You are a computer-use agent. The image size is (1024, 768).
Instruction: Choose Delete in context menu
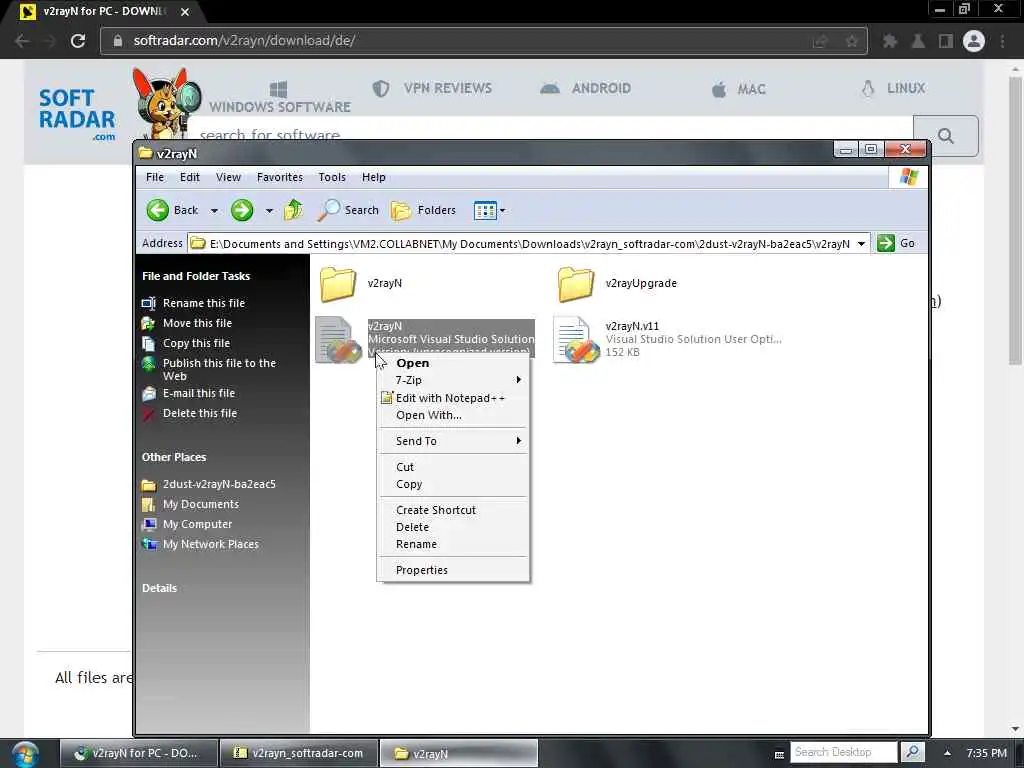(x=453, y=527)
